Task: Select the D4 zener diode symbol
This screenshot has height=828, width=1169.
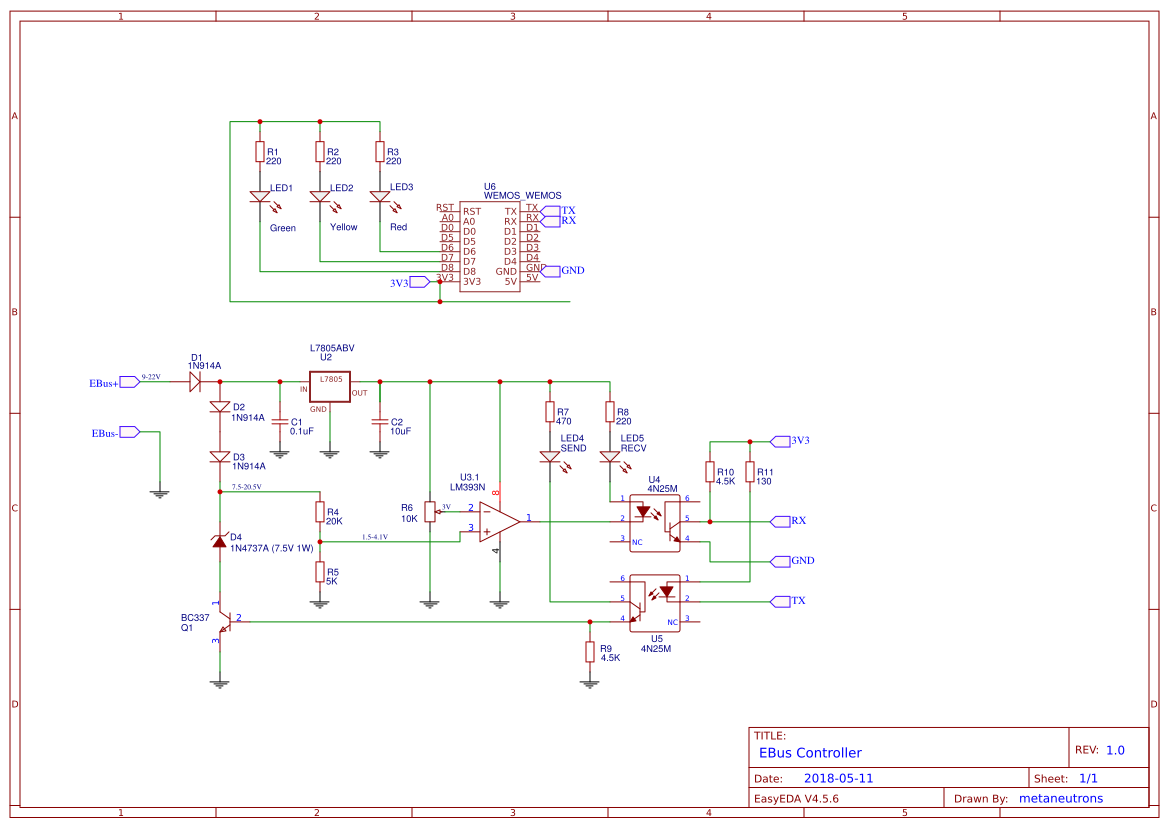Action: [x=219, y=542]
